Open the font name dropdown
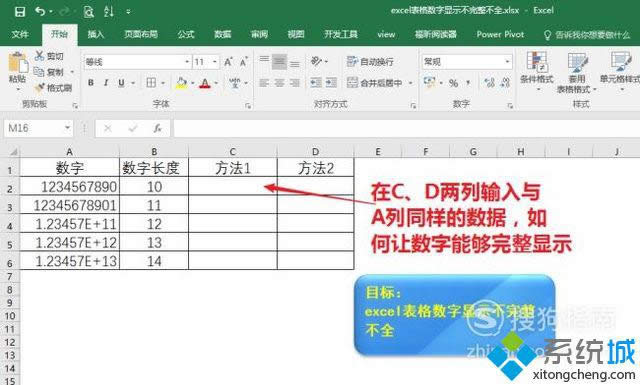This screenshot has height=385, width=640. [x=187, y=62]
